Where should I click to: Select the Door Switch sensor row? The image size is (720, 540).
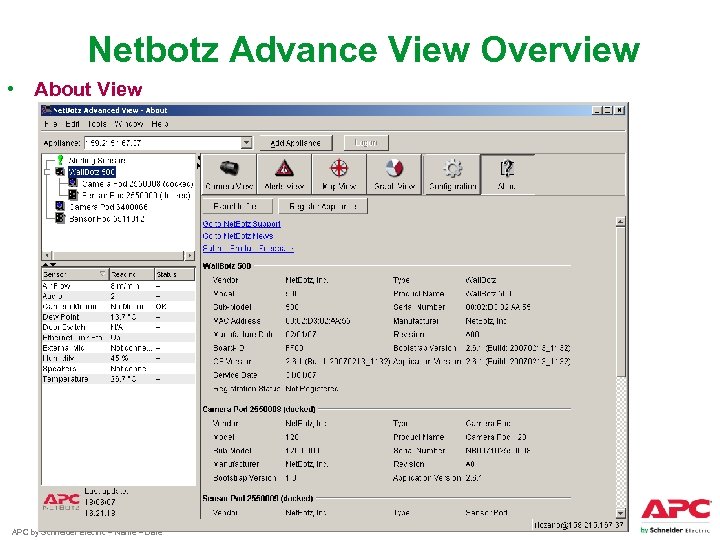[118, 327]
